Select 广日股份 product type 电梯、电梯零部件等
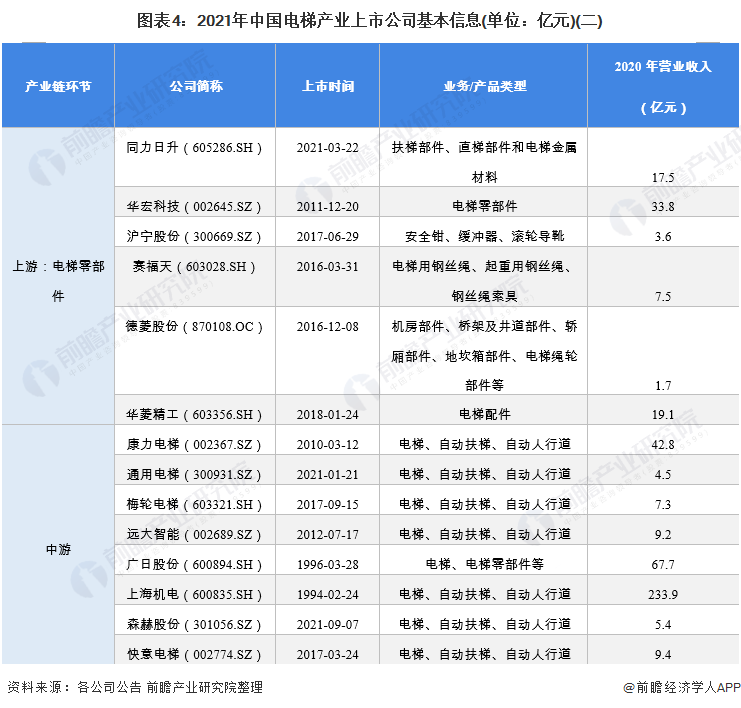Screen dimensions: 741x708 tap(485, 564)
